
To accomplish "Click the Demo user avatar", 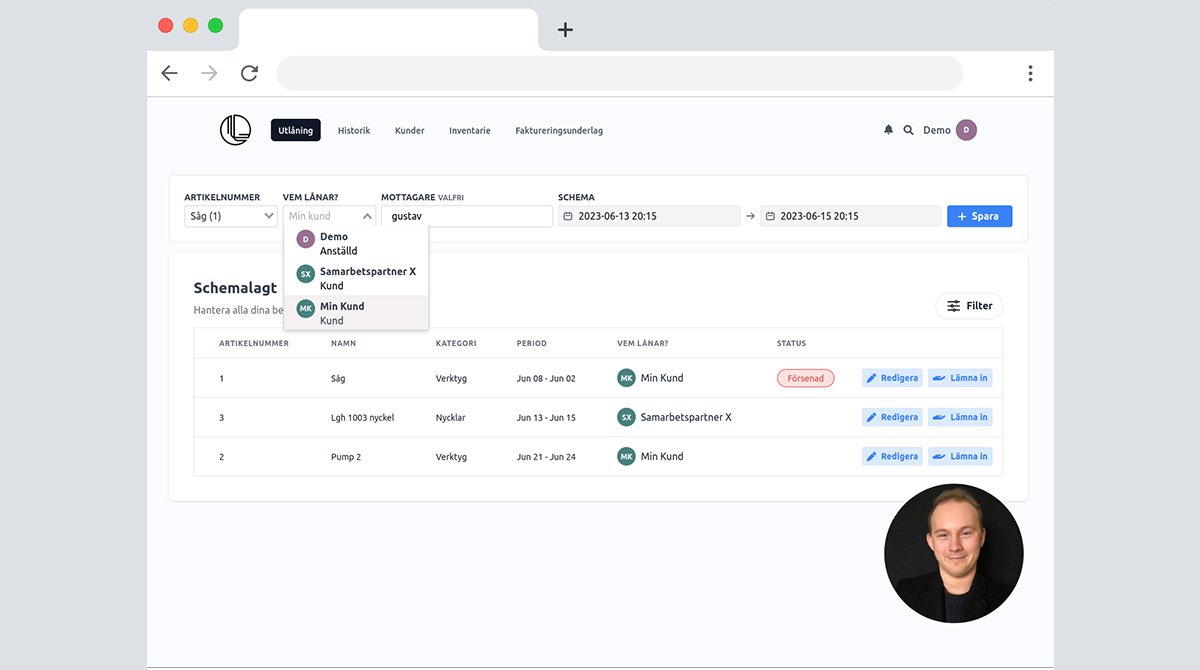I will coord(965,130).
